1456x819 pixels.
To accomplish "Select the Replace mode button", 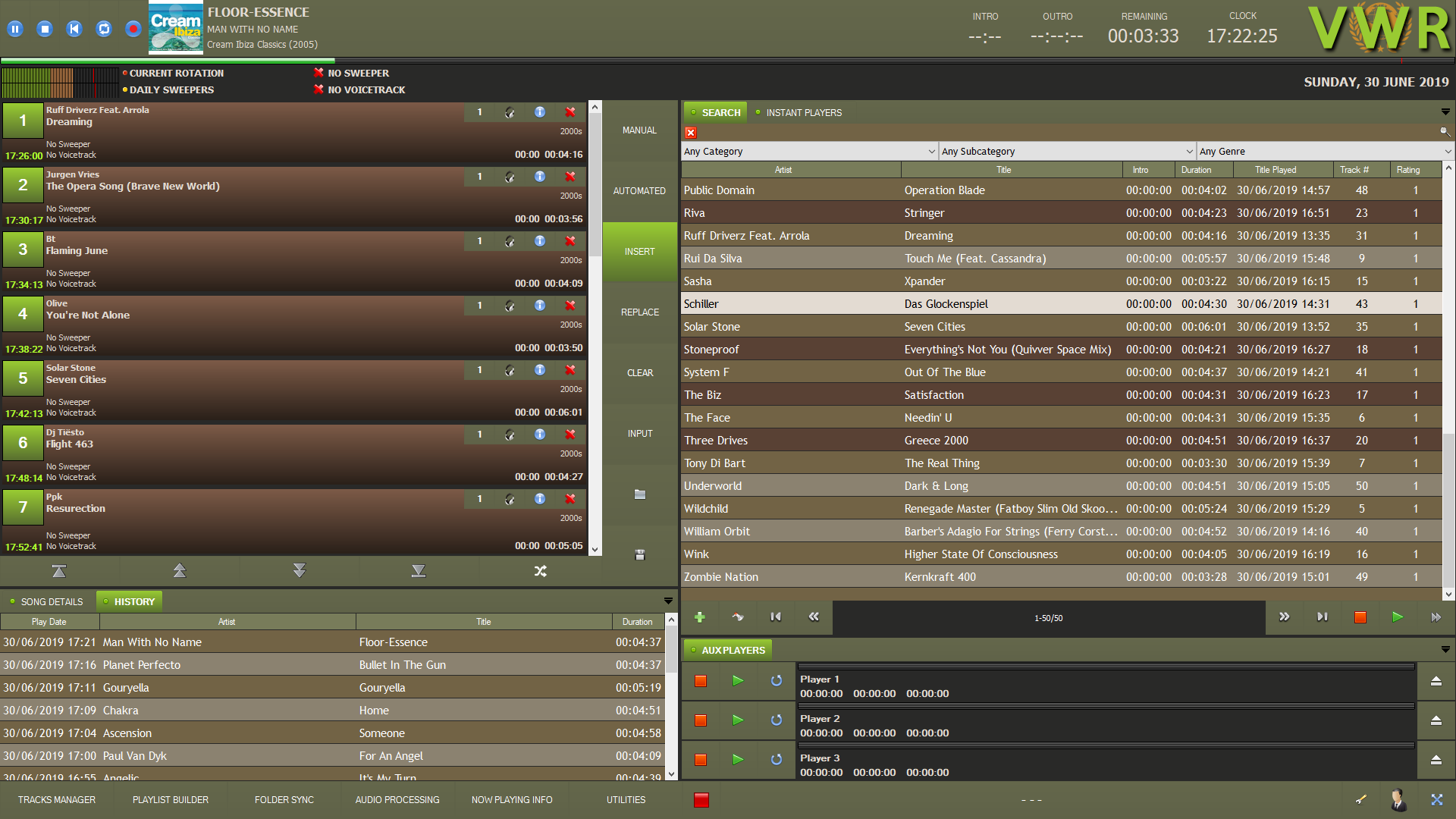I will 640,312.
